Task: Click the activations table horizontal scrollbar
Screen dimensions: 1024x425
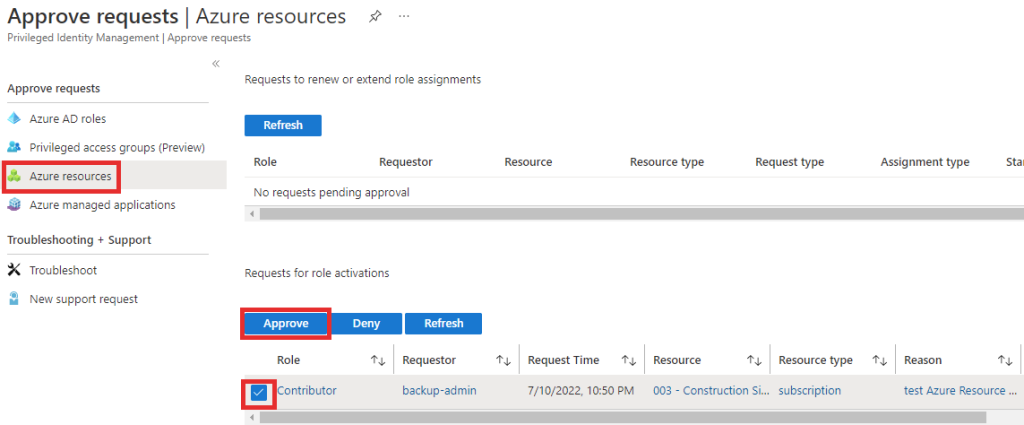Action: (622, 417)
